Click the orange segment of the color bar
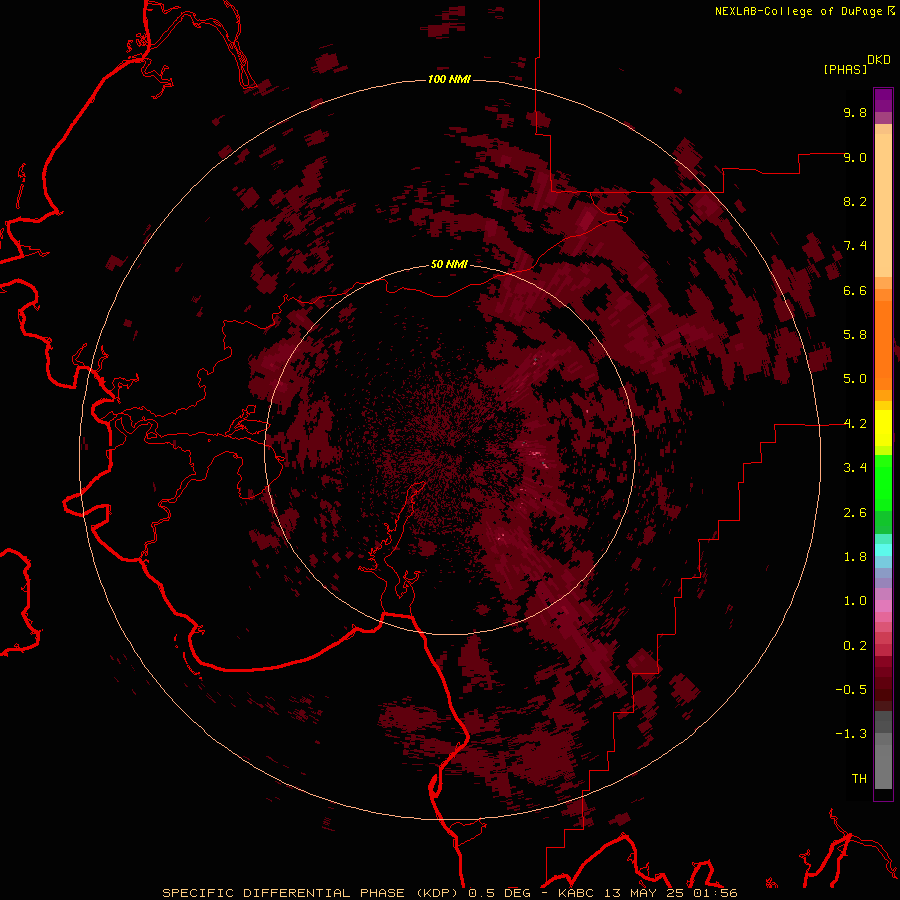The height and width of the screenshot is (900, 900). tap(883, 344)
